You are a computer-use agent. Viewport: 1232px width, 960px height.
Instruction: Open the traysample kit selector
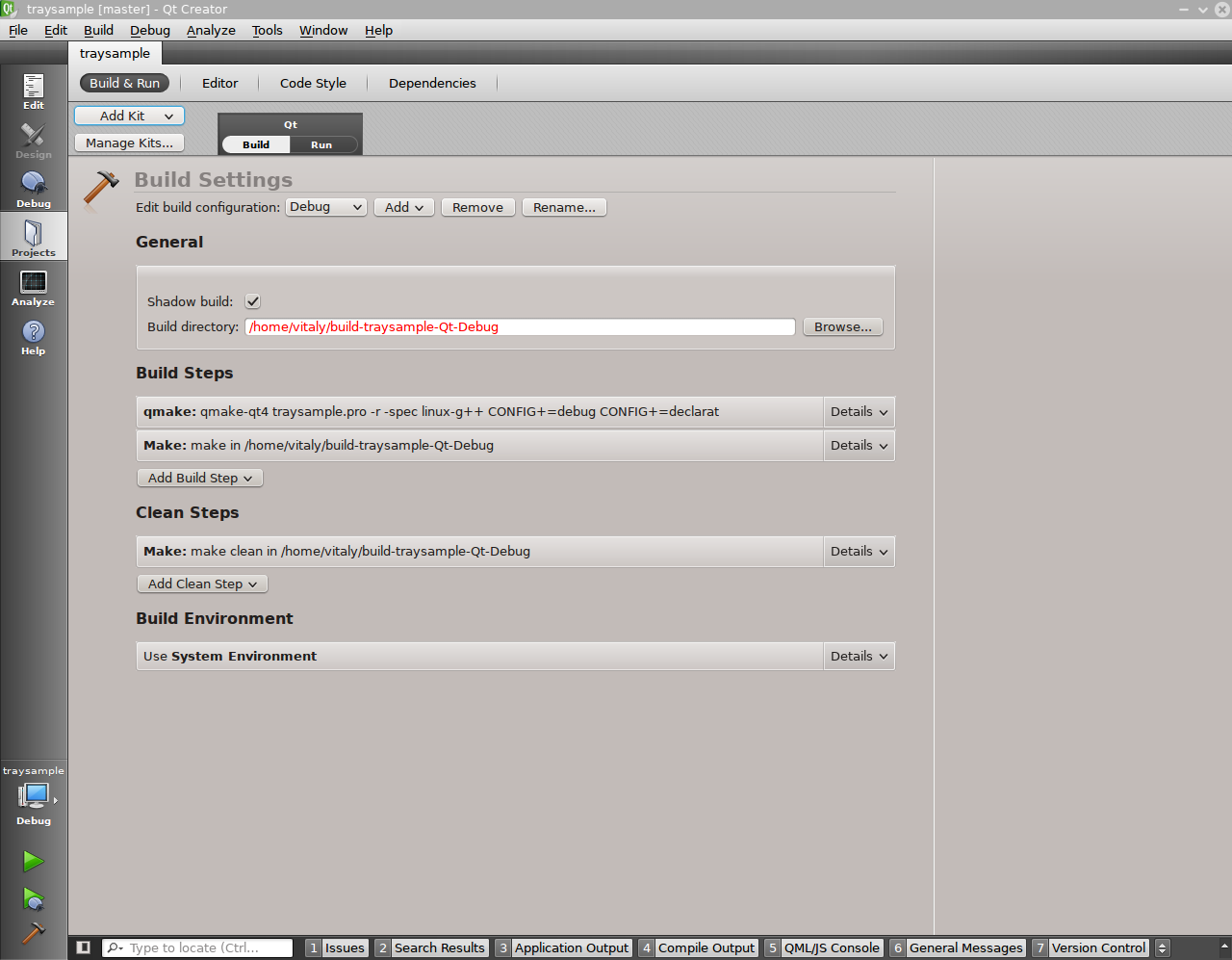click(34, 798)
